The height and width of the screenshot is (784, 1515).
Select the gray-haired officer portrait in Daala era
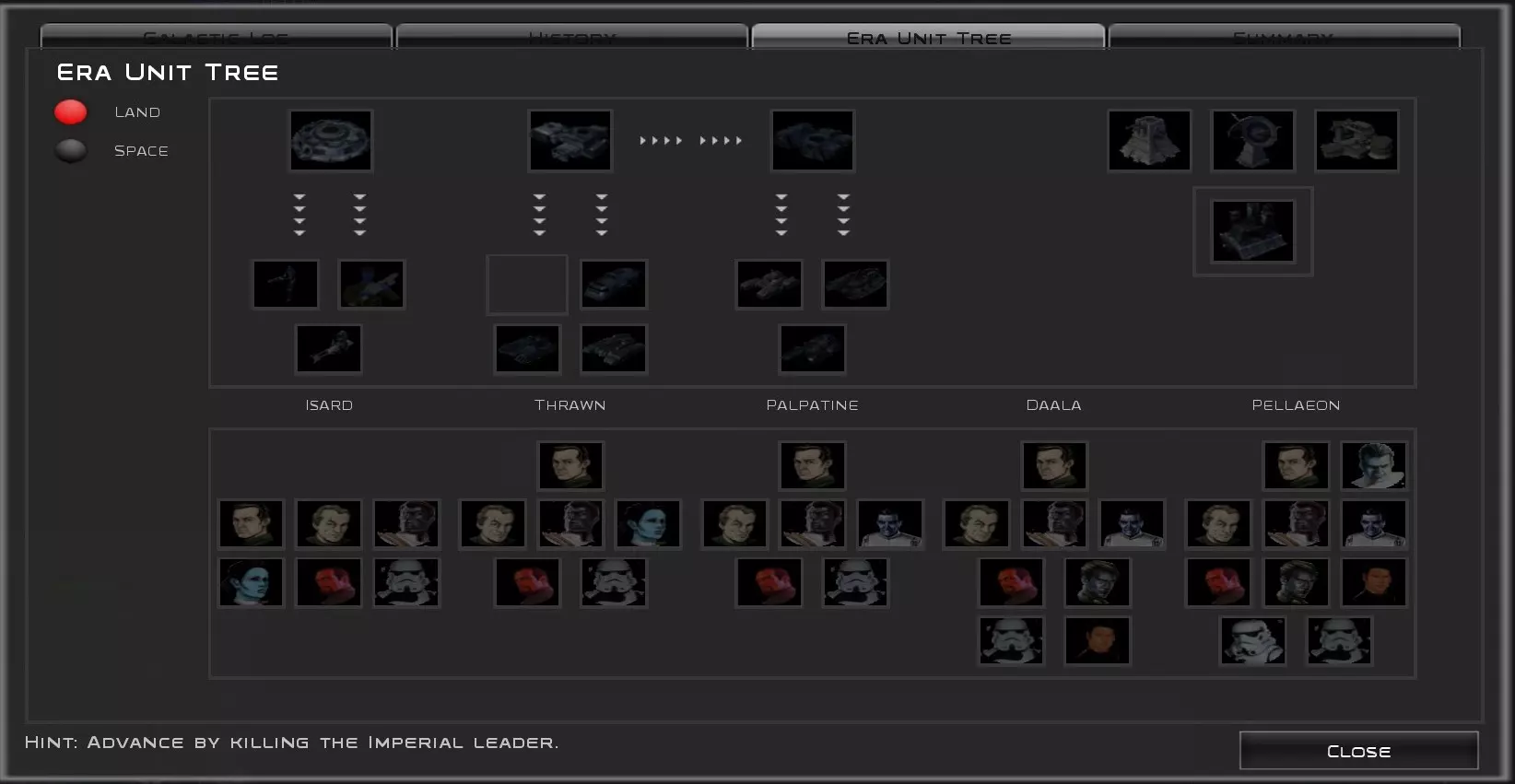977,524
